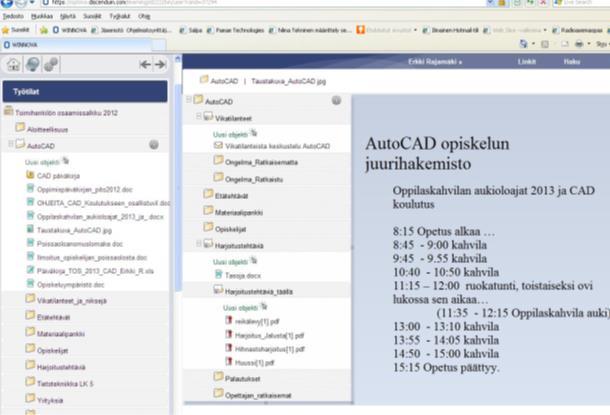This screenshot has height=415, width=610.
Task: Open the Suosikit menu in menu bar
Action: [92, 16]
